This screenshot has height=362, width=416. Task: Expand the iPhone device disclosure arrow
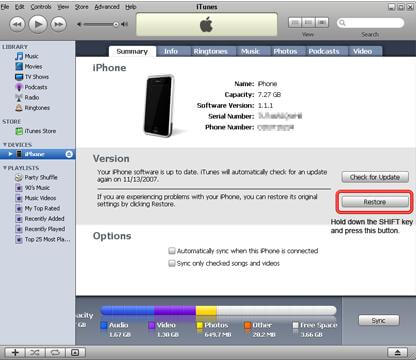point(10,154)
